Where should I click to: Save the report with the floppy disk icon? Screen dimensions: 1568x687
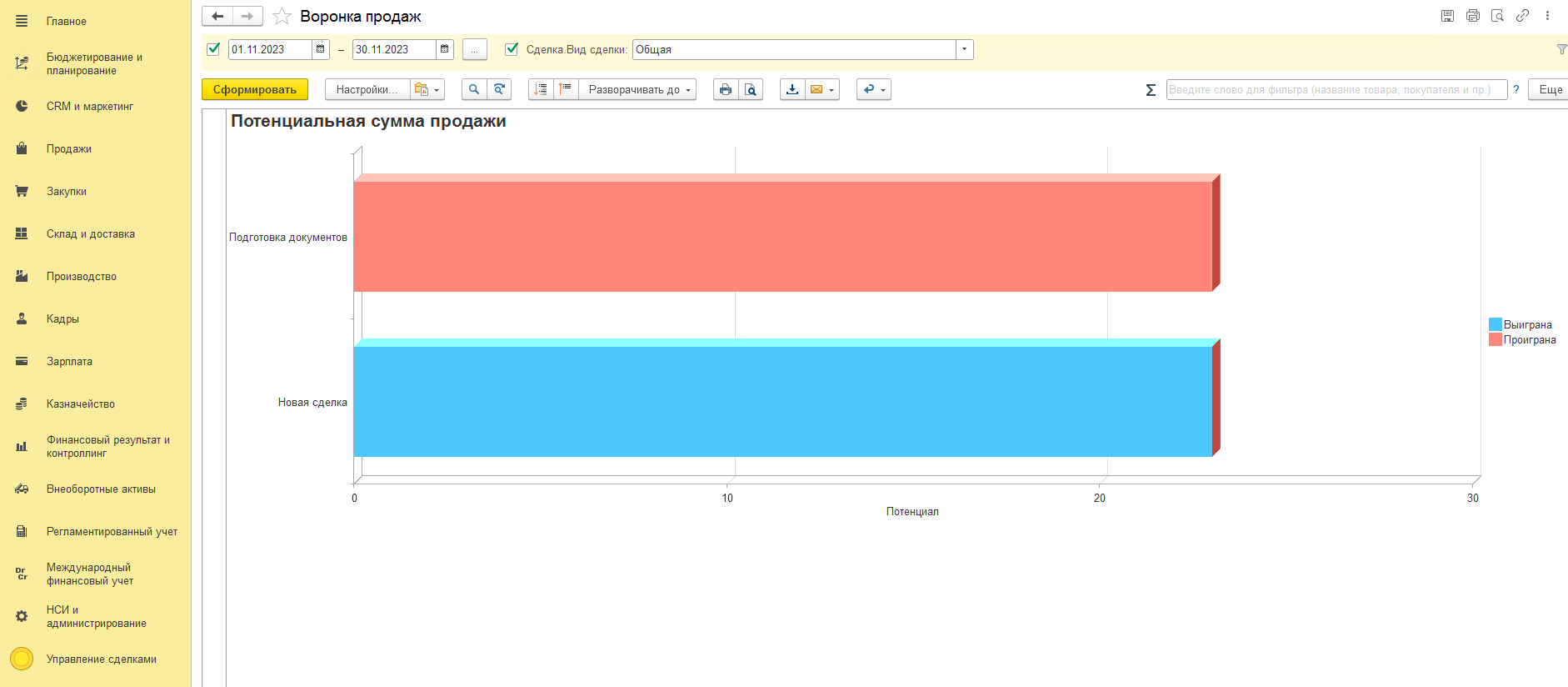pos(1448,16)
